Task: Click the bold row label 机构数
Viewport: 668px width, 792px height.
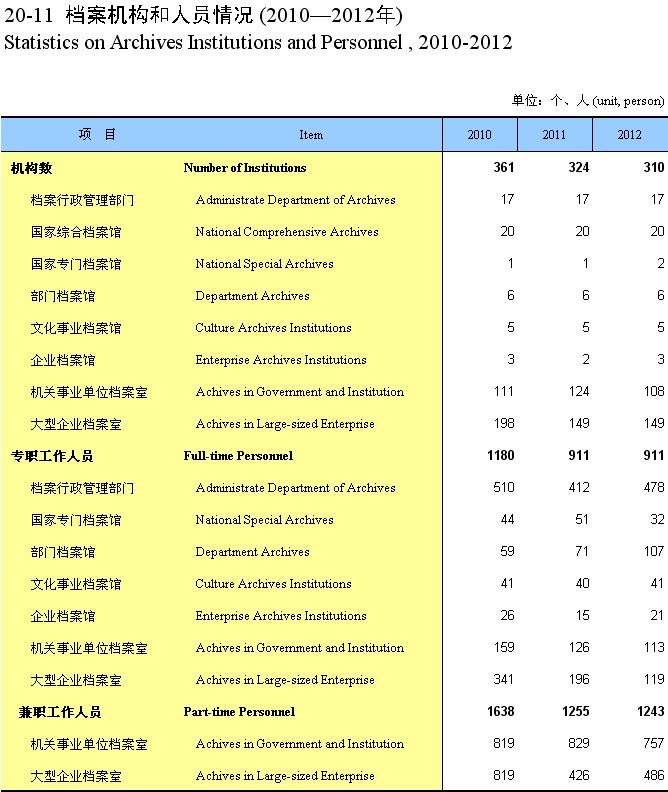Action: pos(31,168)
